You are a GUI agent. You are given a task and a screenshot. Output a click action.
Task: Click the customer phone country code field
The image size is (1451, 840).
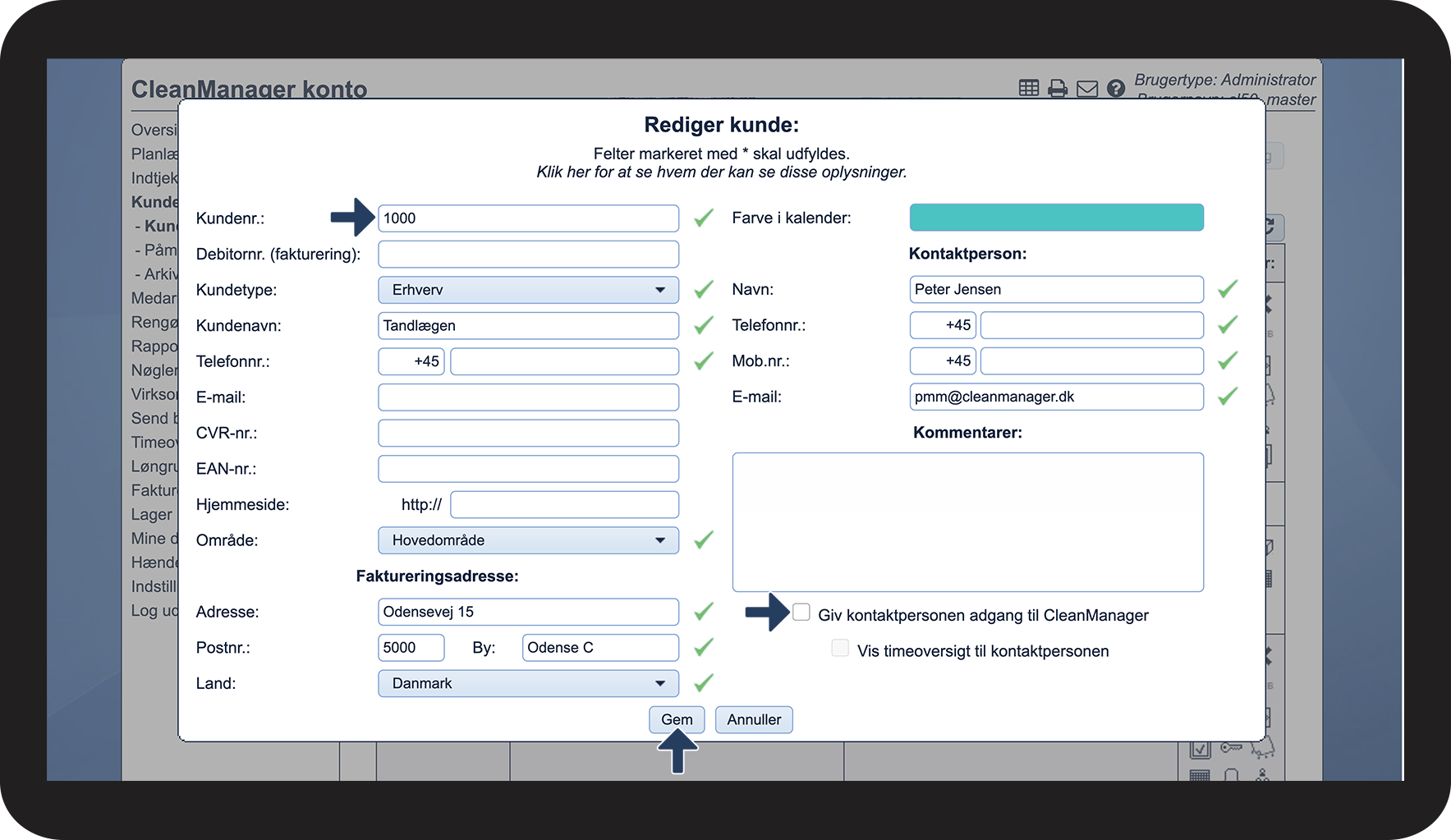pos(411,361)
